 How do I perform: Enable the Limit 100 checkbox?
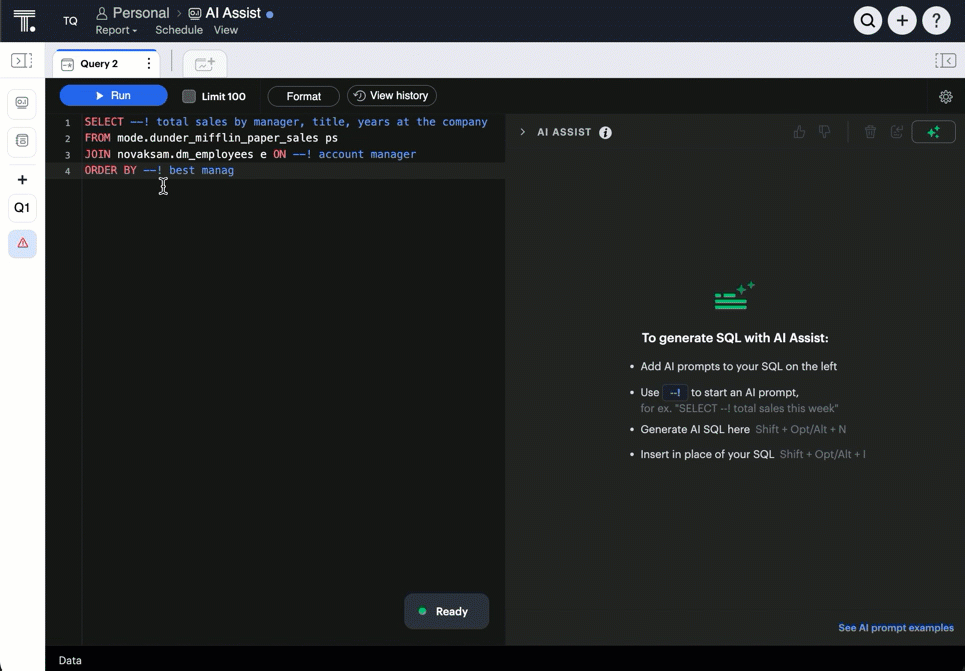[189, 96]
